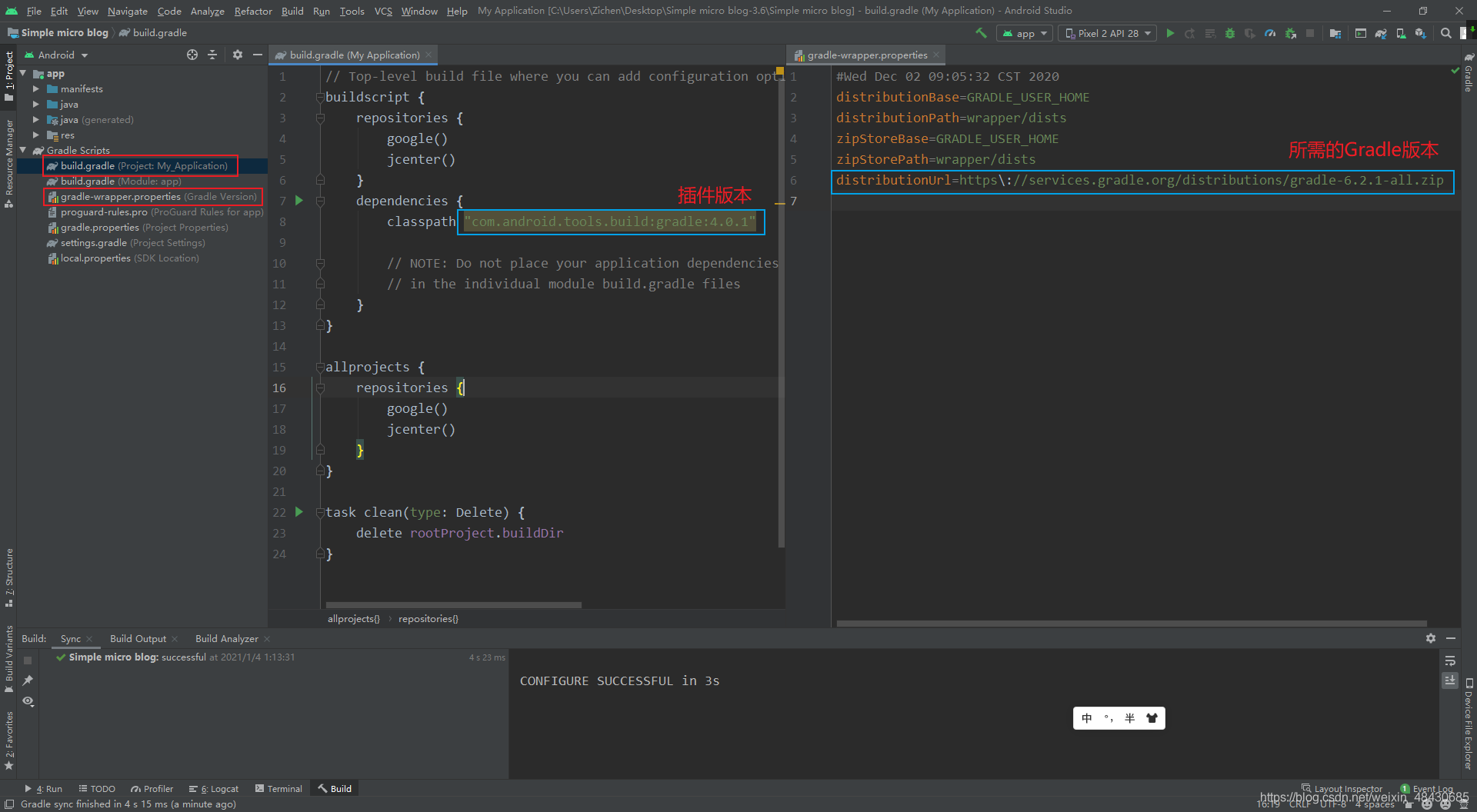Screen dimensions: 1477x812
Task: Open SDK Manager icon
Action: point(1421,33)
